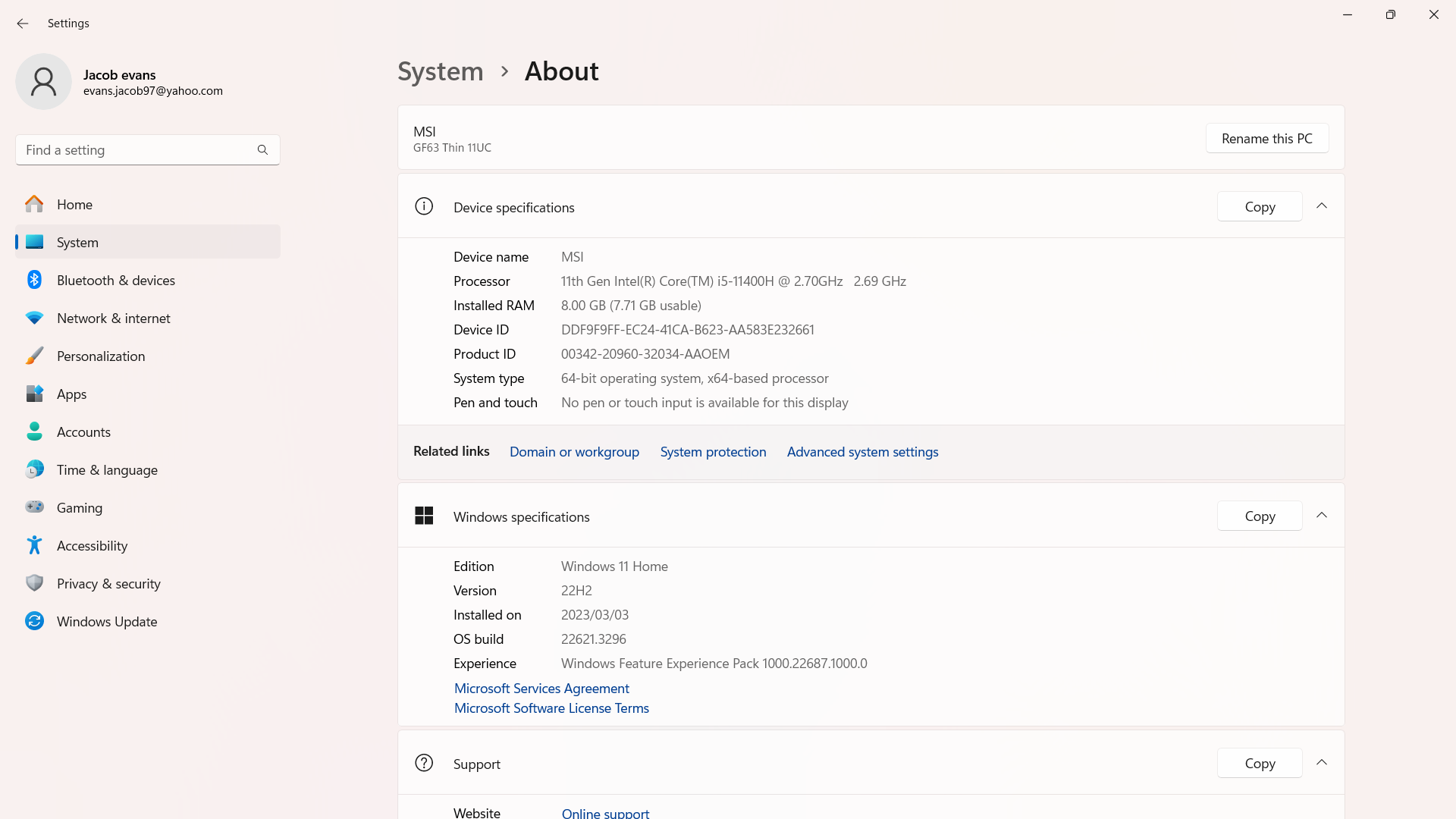Viewport: 1456px width, 819px height.
Task: Open Personalization settings page
Action: 148,356
